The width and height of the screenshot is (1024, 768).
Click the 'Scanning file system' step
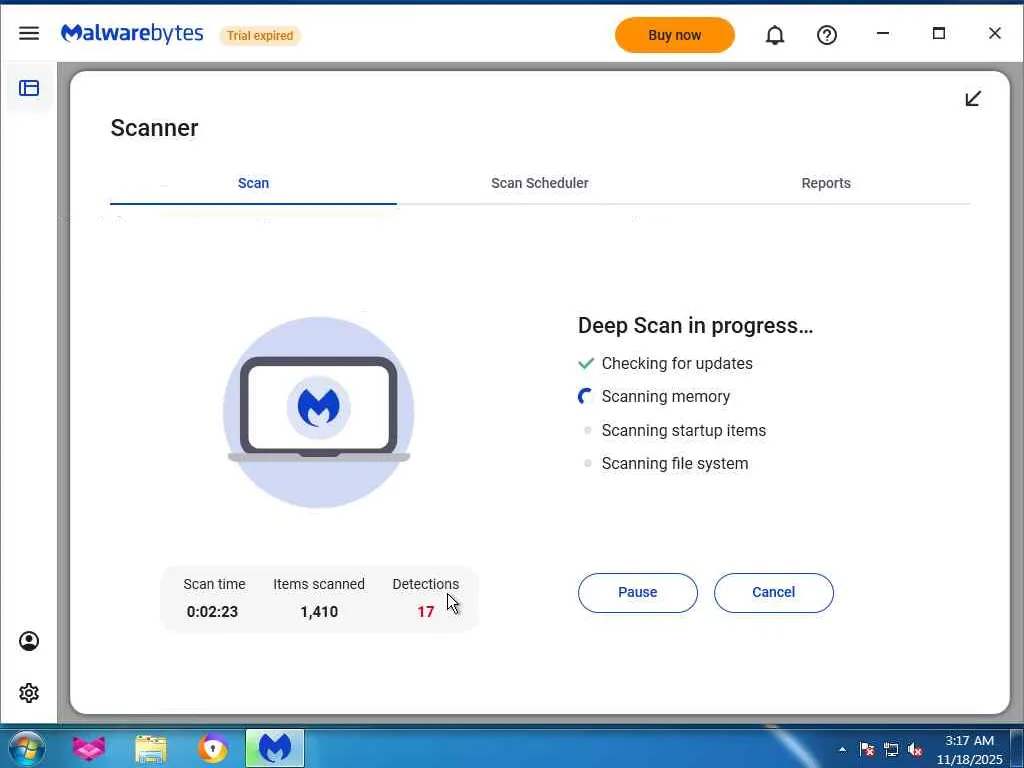click(x=675, y=464)
